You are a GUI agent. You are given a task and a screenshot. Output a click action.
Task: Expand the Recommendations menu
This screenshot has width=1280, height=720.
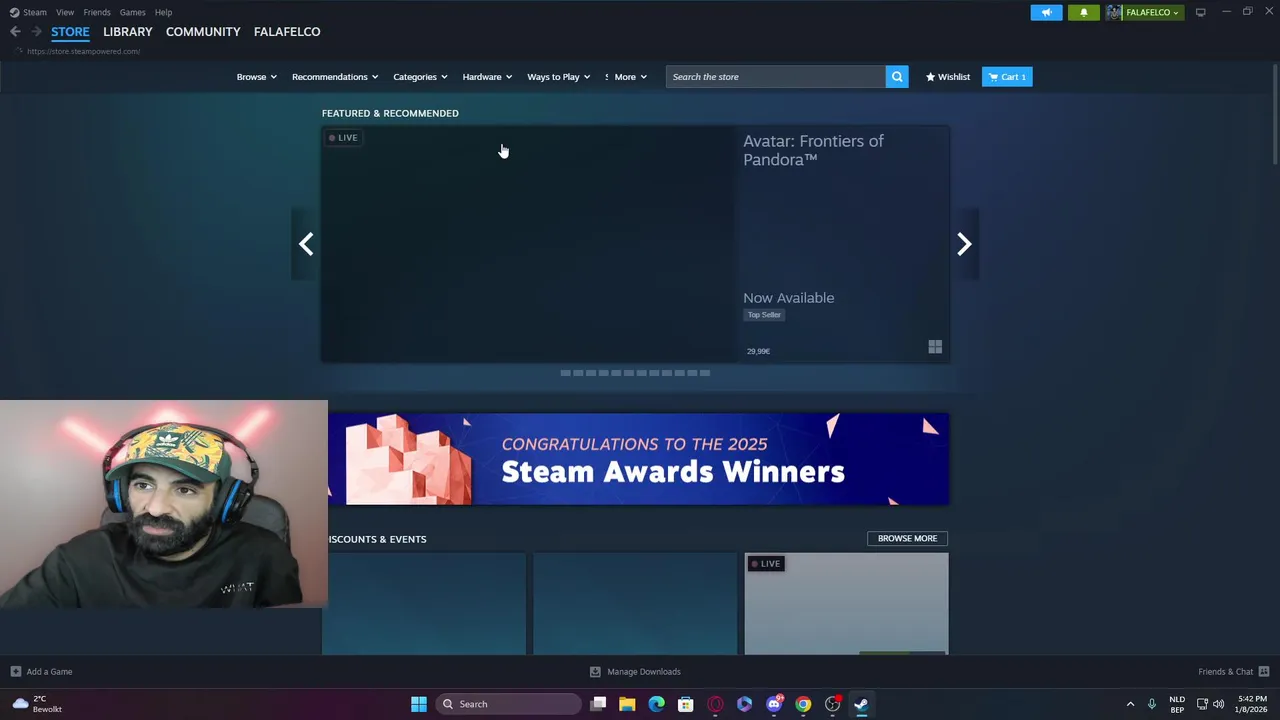(334, 77)
